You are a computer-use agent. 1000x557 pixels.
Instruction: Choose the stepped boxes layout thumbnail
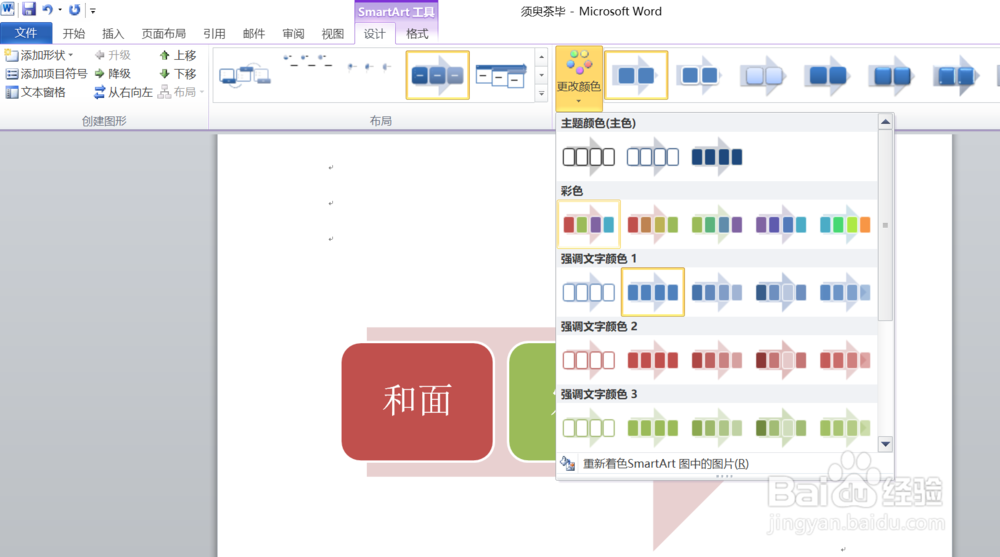click(x=501, y=75)
